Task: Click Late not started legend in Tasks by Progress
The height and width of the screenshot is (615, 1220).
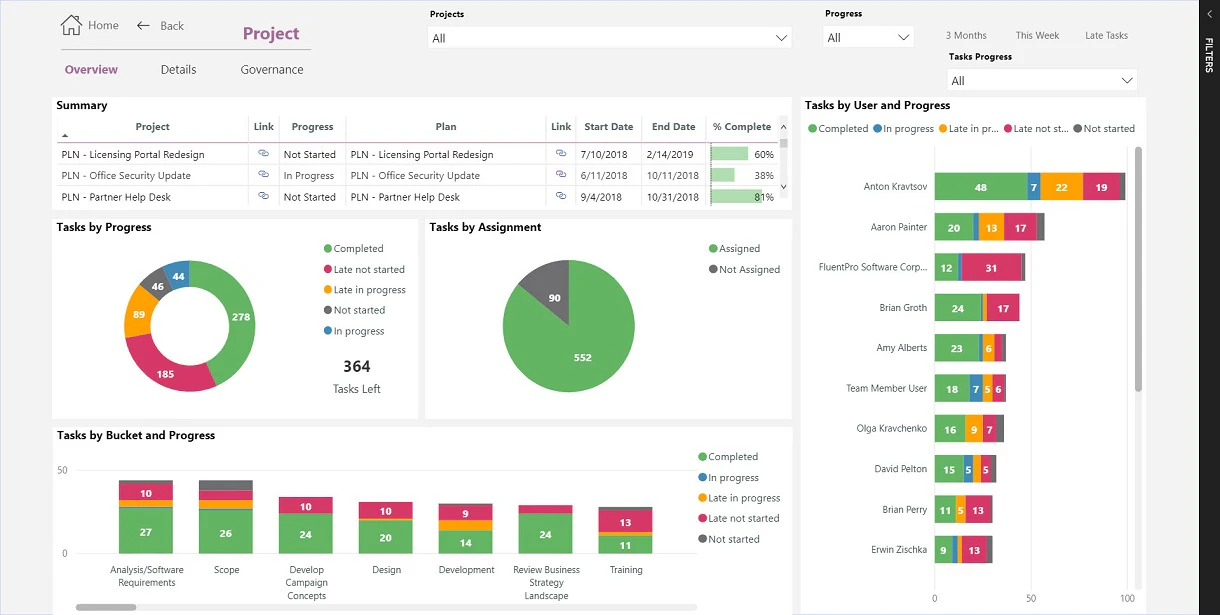Action: (x=364, y=269)
